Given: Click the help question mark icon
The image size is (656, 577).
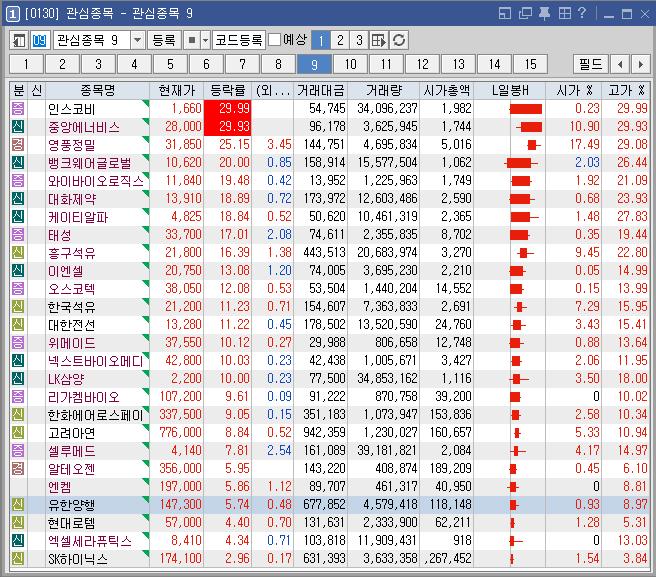Looking at the screenshot, I should click(582, 13).
